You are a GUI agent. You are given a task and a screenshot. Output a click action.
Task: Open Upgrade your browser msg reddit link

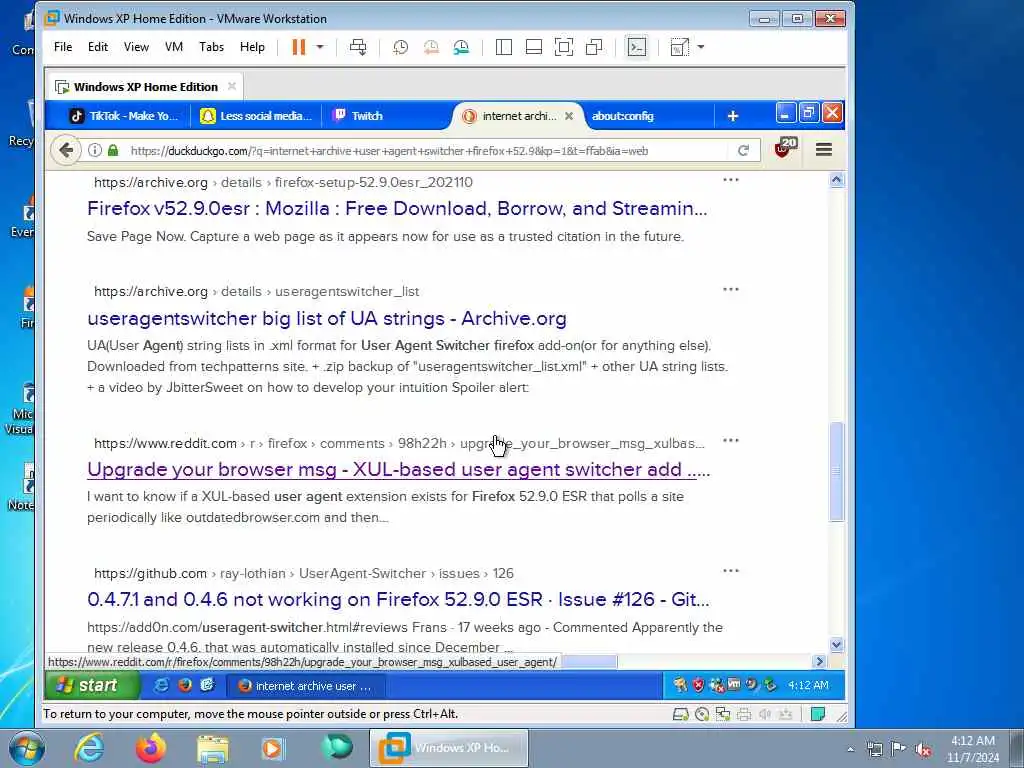398,470
